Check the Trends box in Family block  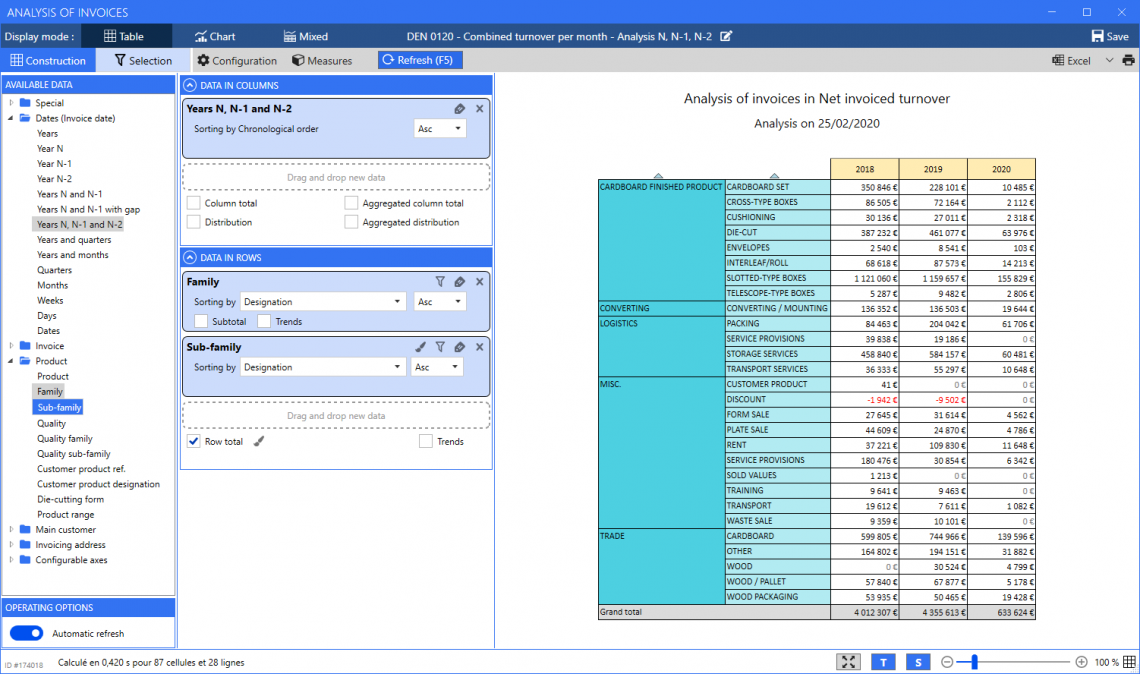pyautogui.click(x=264, y=321)
